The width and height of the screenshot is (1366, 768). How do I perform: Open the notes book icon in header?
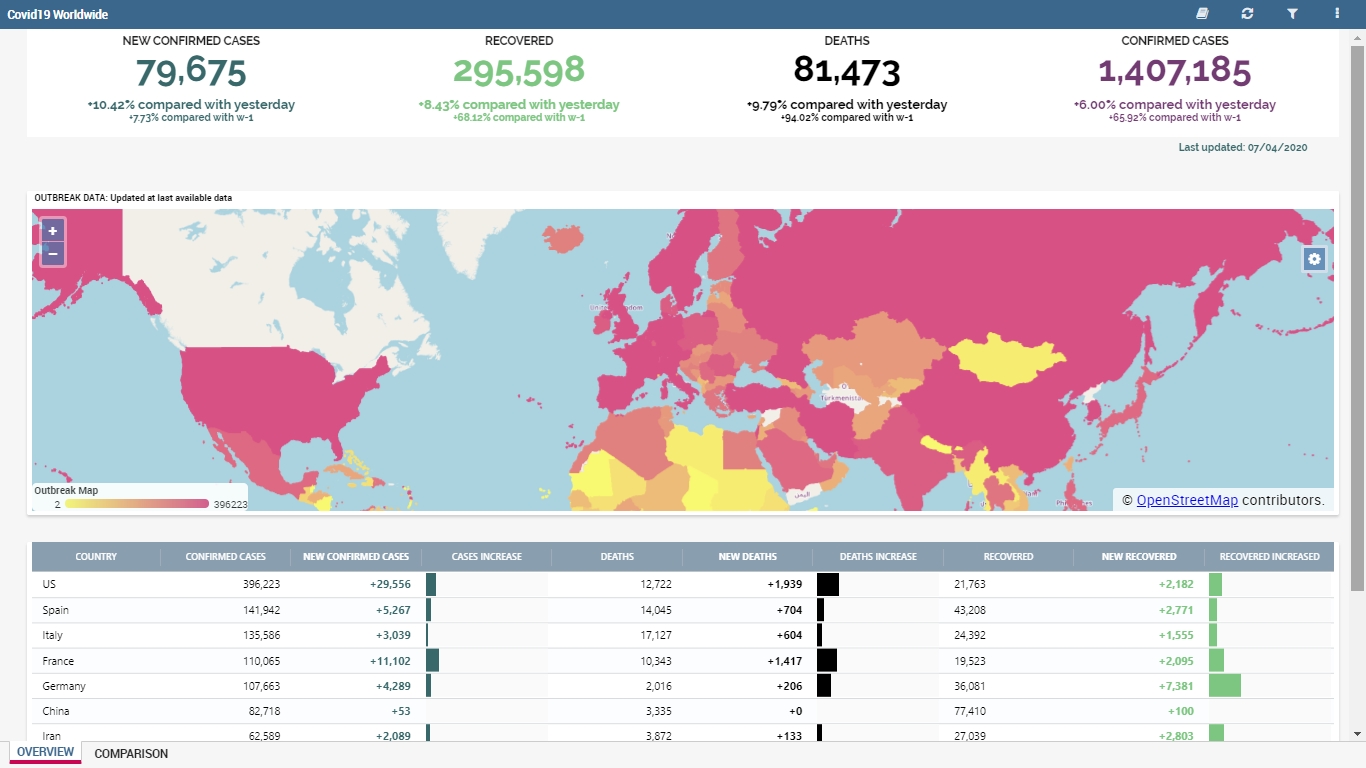1203,14
